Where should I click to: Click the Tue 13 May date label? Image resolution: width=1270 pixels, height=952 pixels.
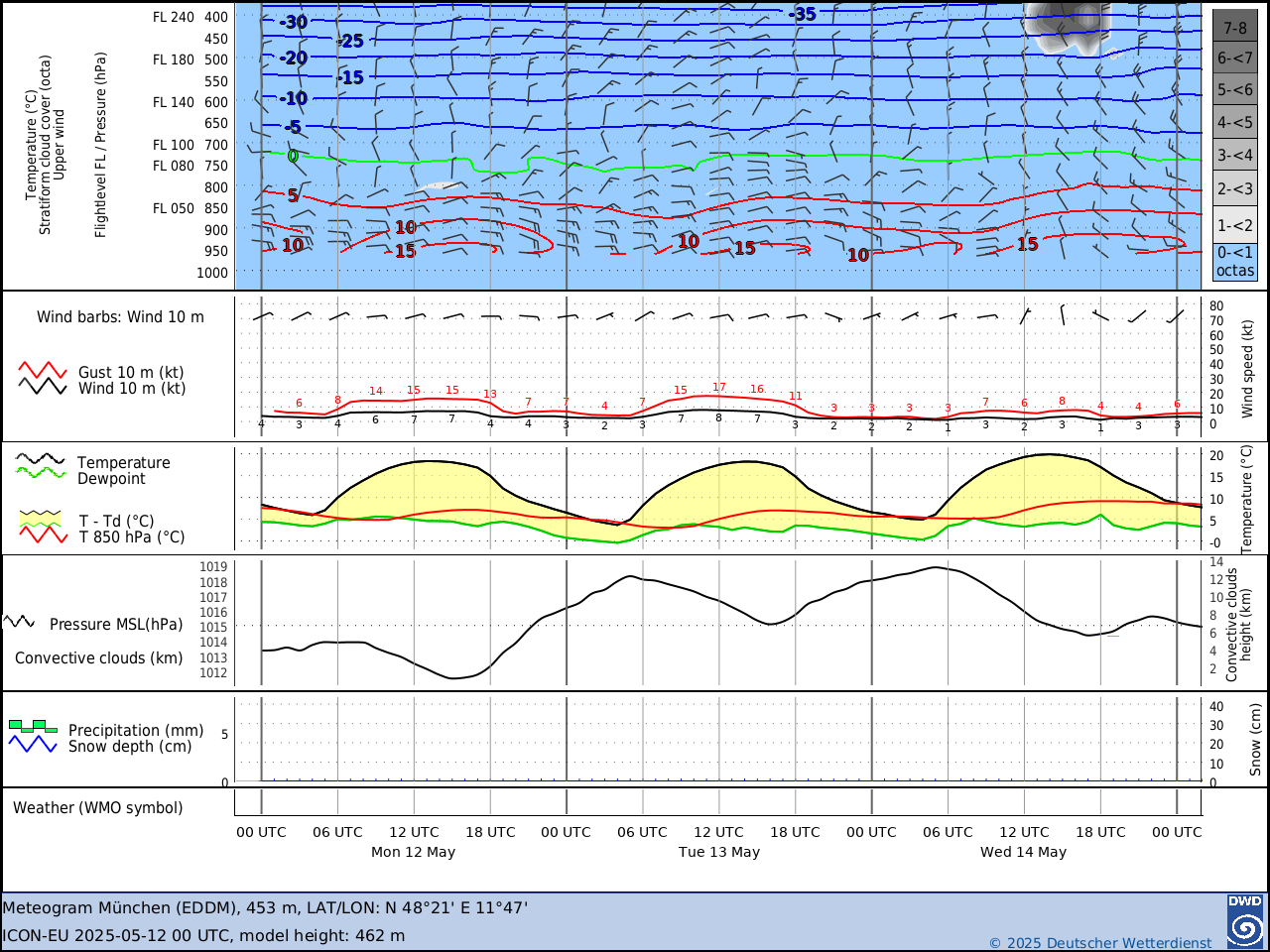click(718, 852)
